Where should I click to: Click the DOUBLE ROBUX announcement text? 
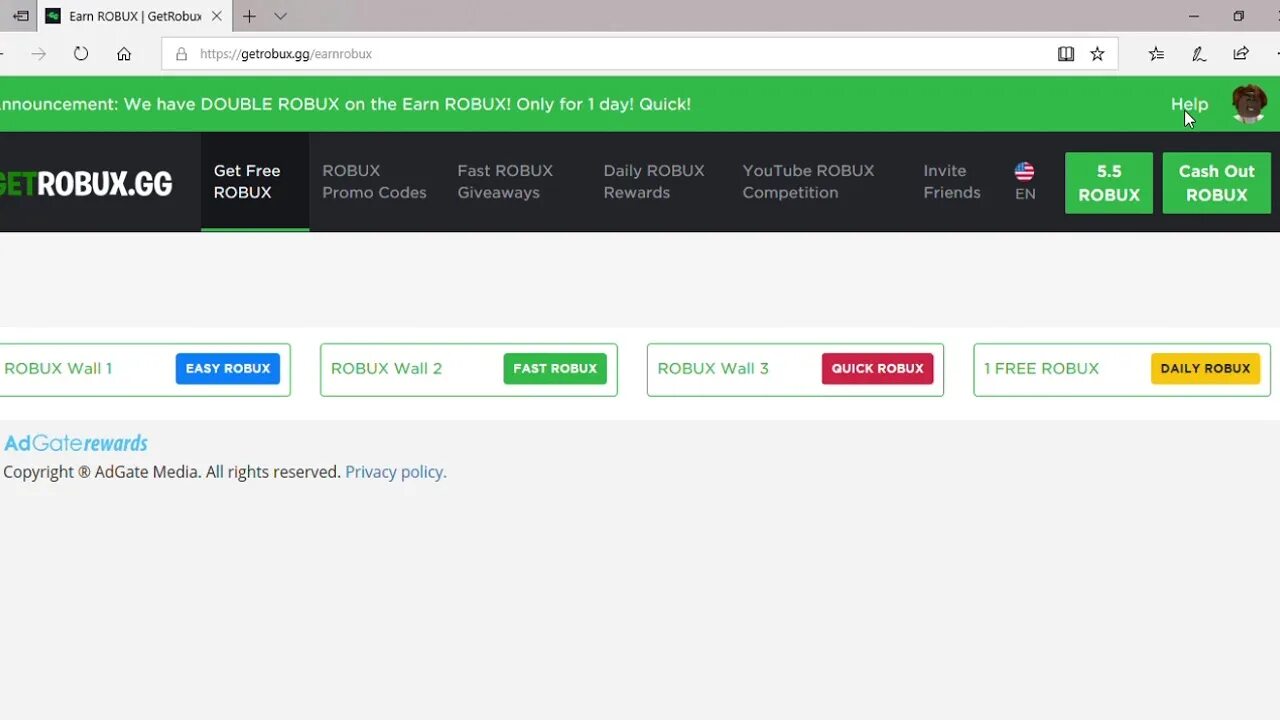tap(345, 104)
